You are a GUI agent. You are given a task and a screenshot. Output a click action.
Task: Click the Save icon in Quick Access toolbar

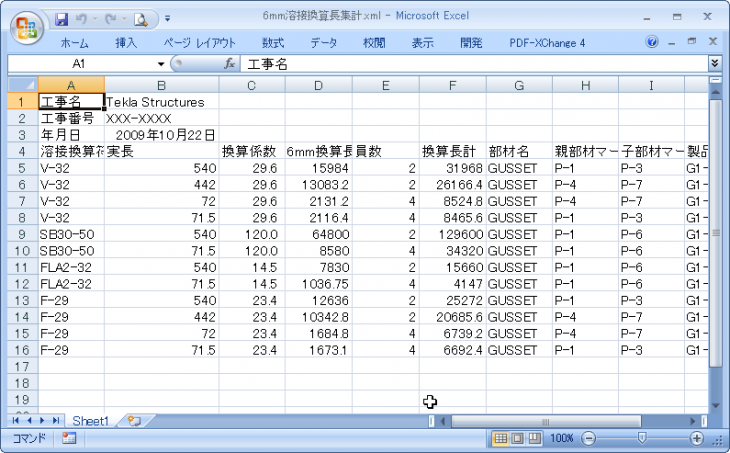point(62,18)
